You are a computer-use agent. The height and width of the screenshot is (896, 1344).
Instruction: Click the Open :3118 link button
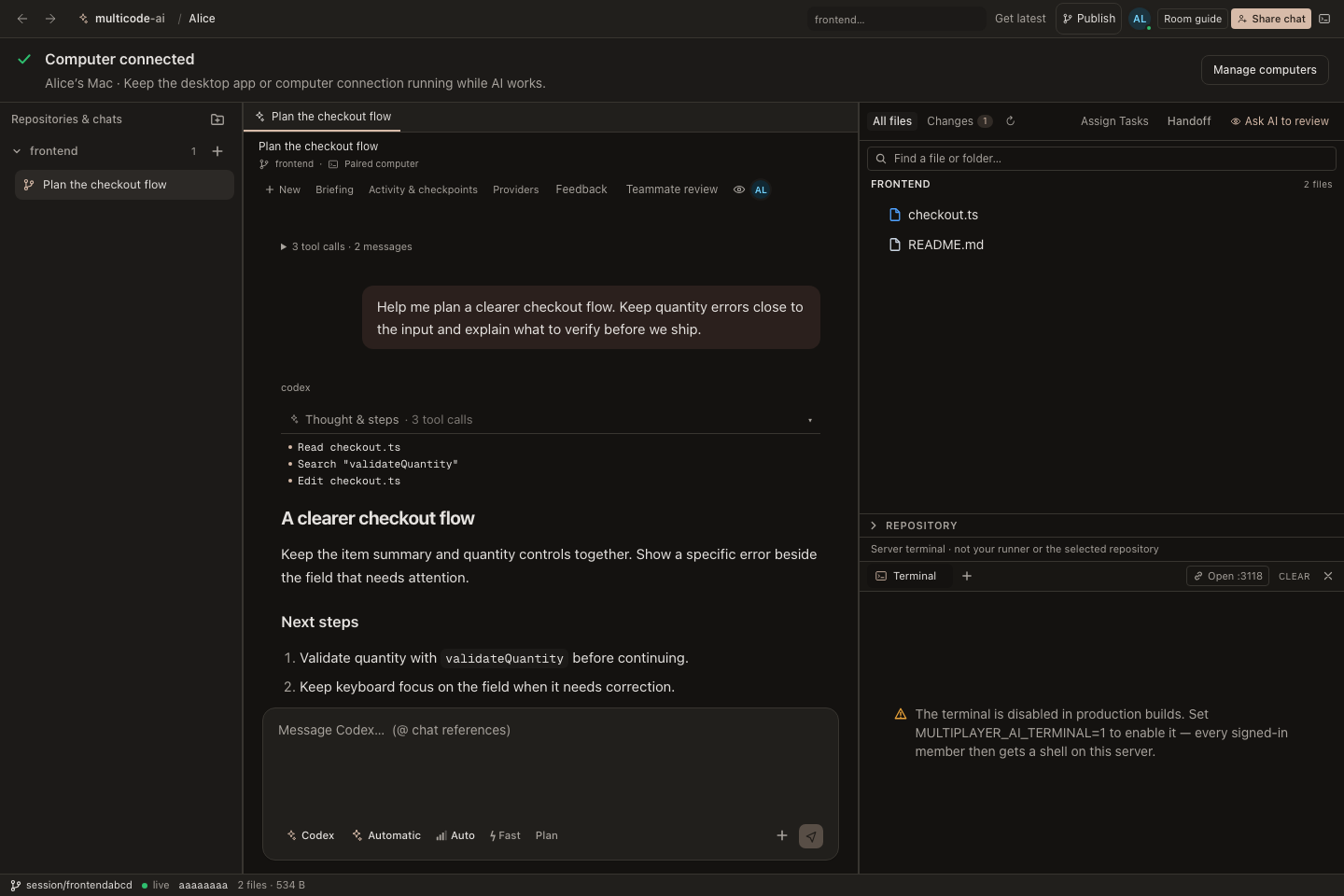coord(1228,576)
